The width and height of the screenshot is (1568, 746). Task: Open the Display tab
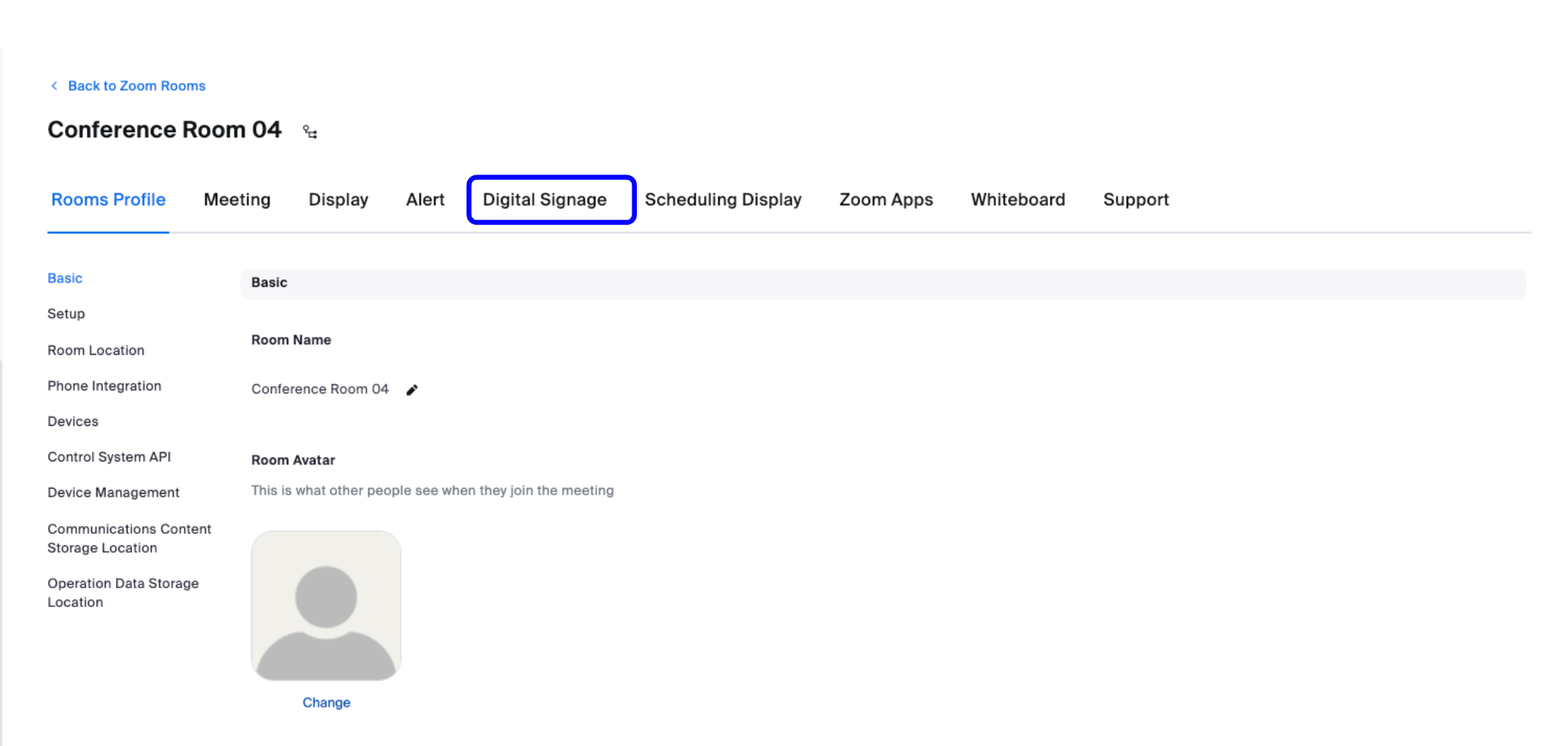tap(338, 199)
